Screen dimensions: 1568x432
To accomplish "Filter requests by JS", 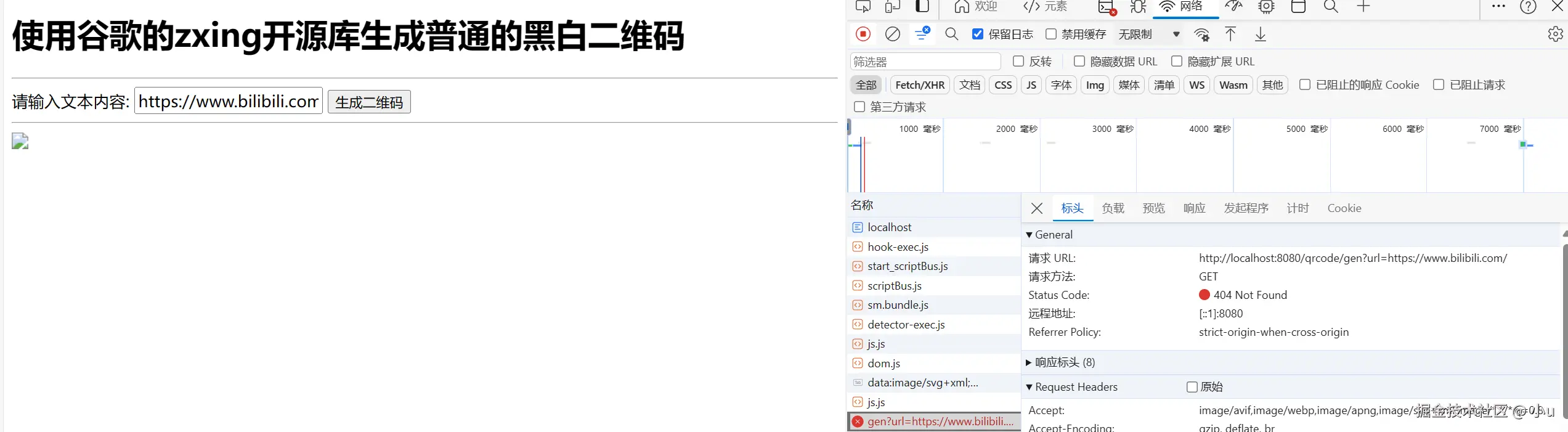I will (1031, 85).
